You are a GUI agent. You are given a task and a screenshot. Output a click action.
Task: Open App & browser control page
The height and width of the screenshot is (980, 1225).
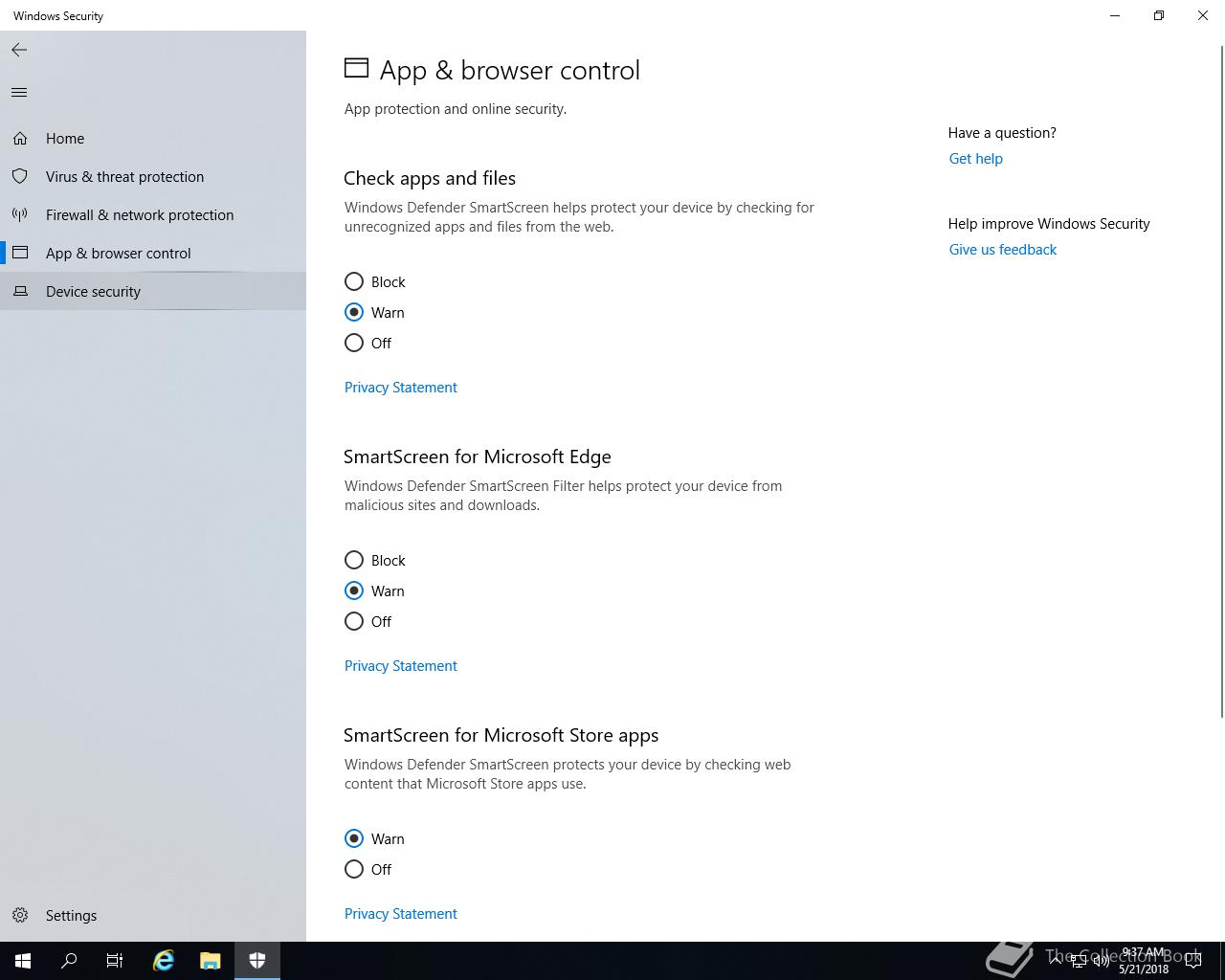click(x=153, y=254)
